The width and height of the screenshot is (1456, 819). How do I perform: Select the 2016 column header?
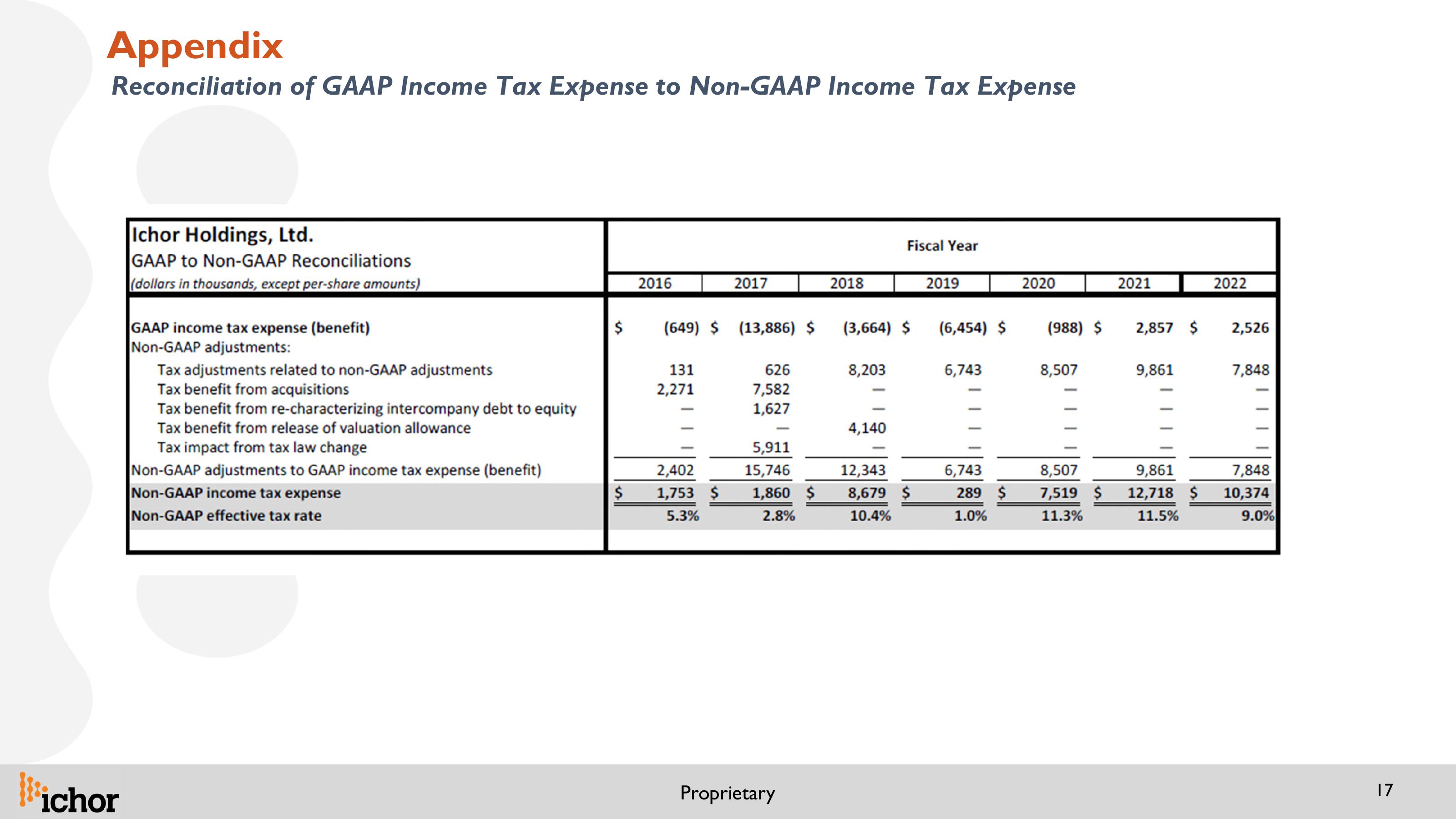point(655,283)
